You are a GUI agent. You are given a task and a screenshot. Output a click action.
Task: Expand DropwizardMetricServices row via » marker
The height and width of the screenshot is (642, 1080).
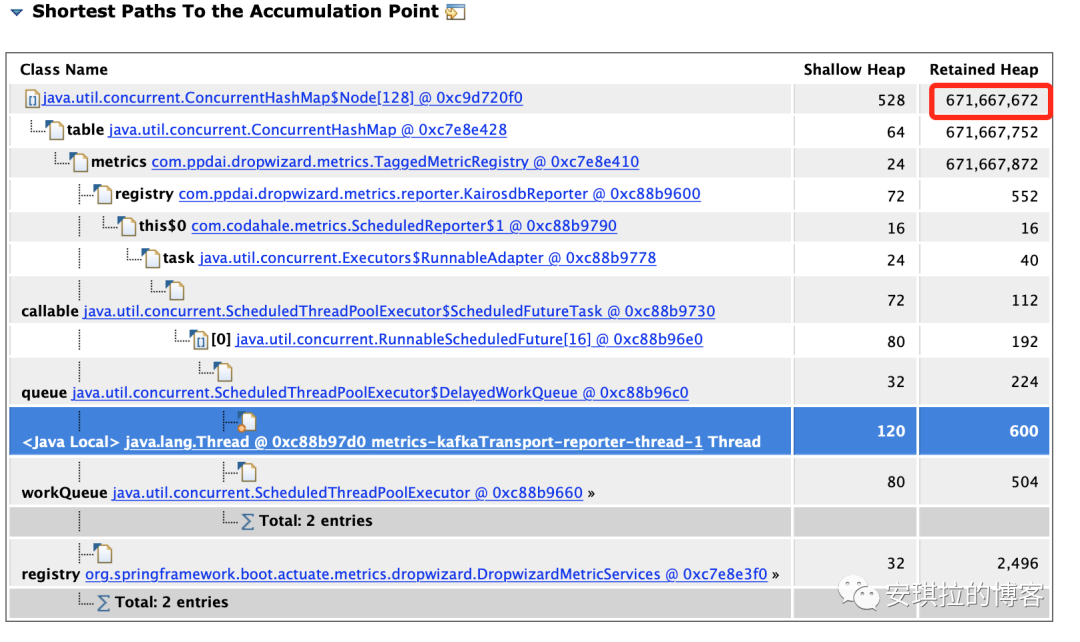[776, 574]
